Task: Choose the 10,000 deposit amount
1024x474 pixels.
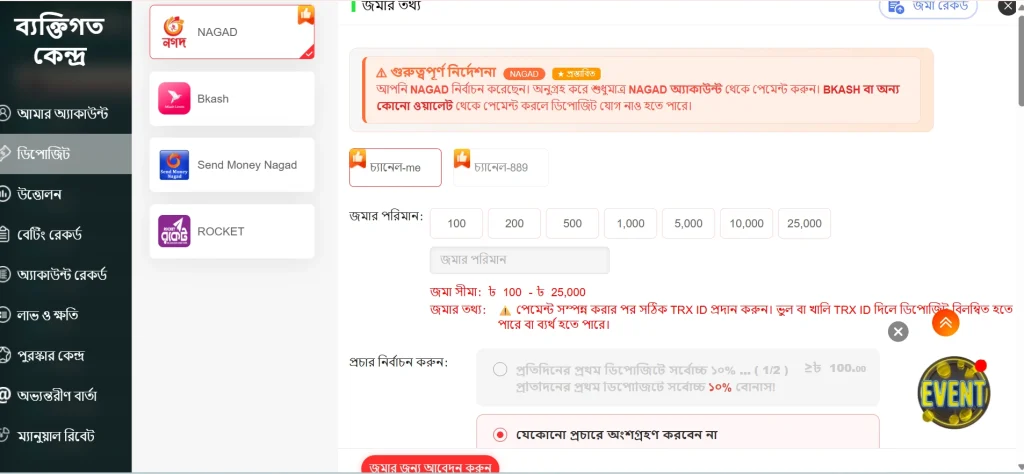Action: [746, 223]
